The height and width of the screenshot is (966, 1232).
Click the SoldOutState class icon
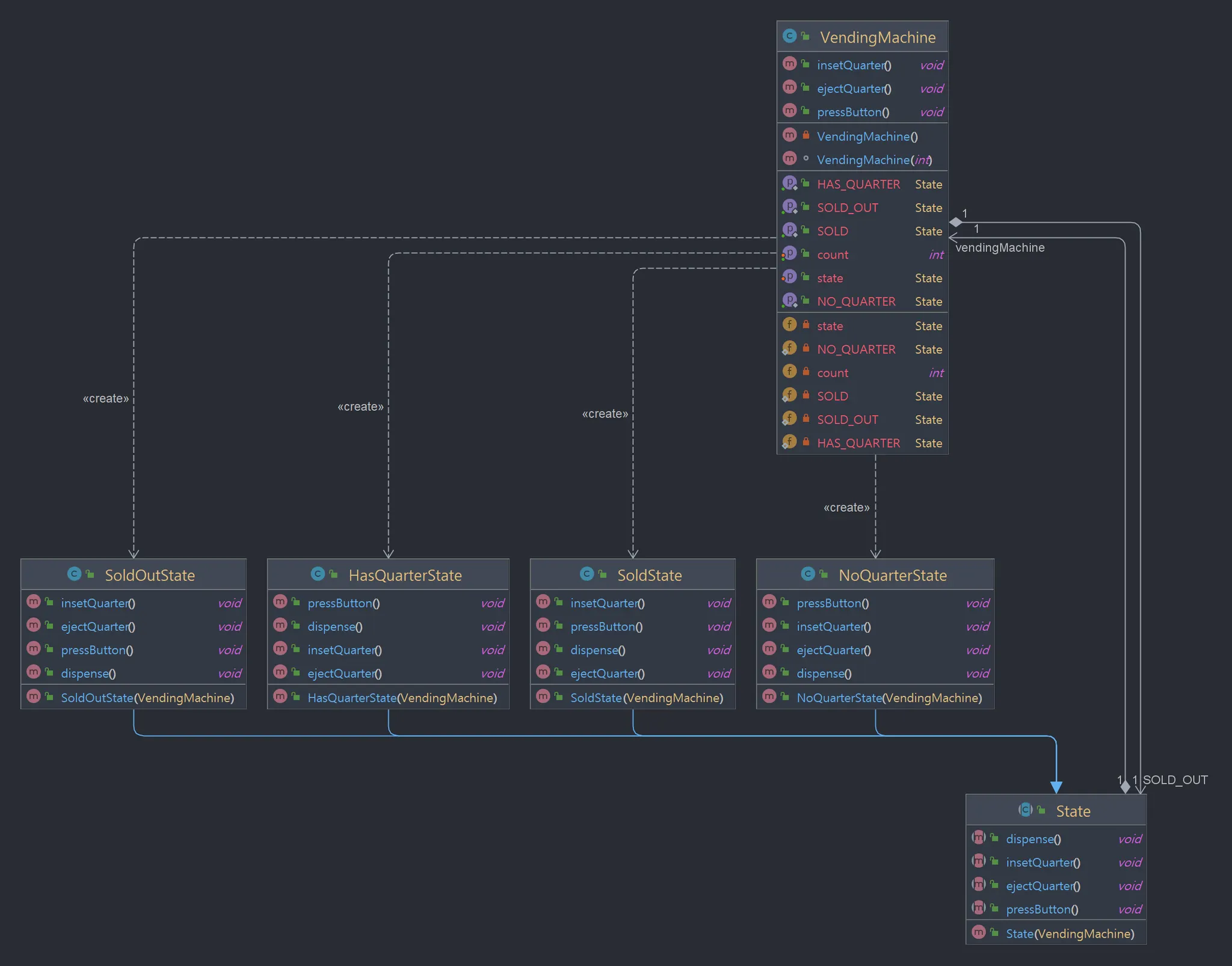74,574
